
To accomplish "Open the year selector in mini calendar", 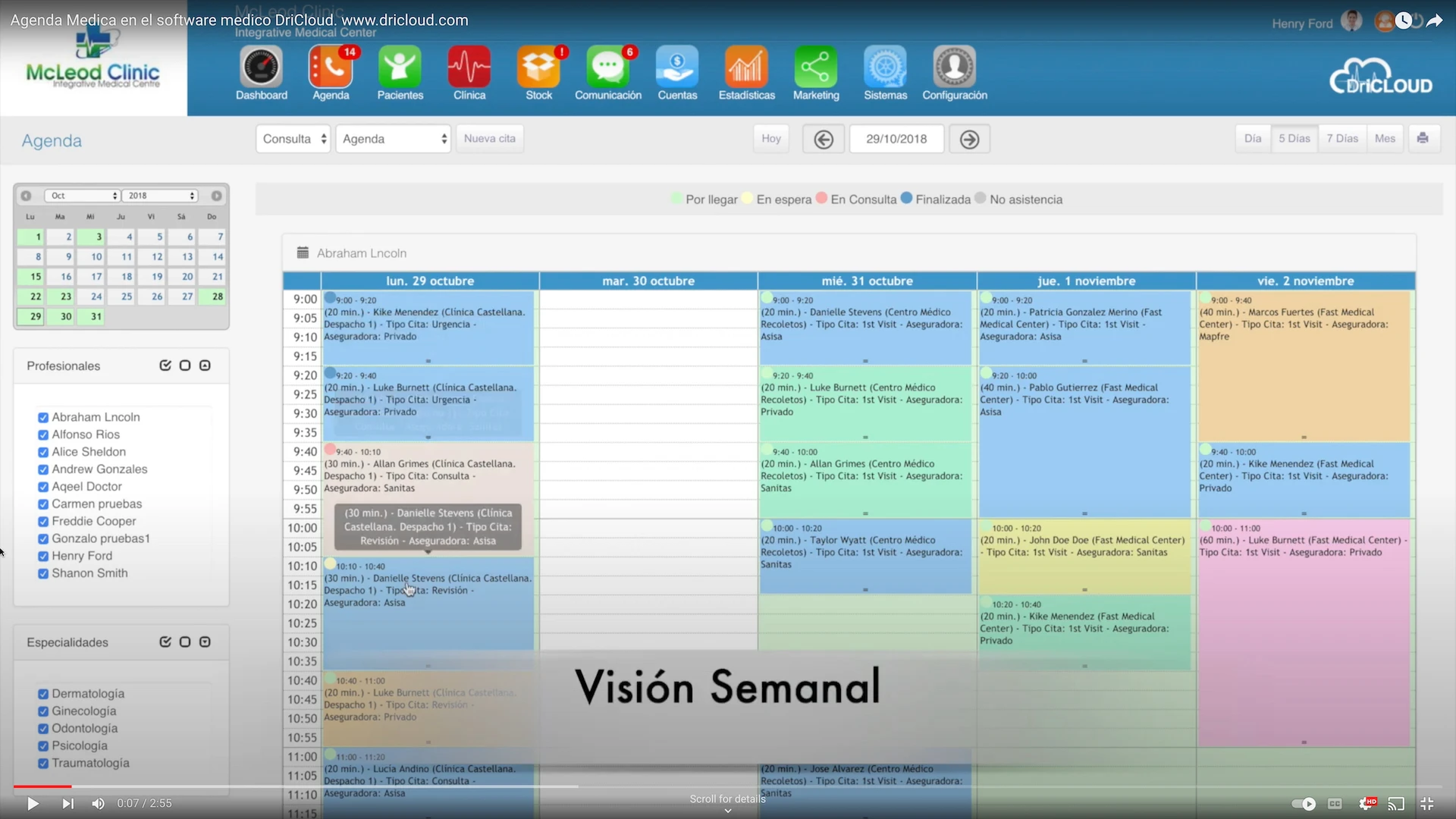I will [x=159, y=195].
